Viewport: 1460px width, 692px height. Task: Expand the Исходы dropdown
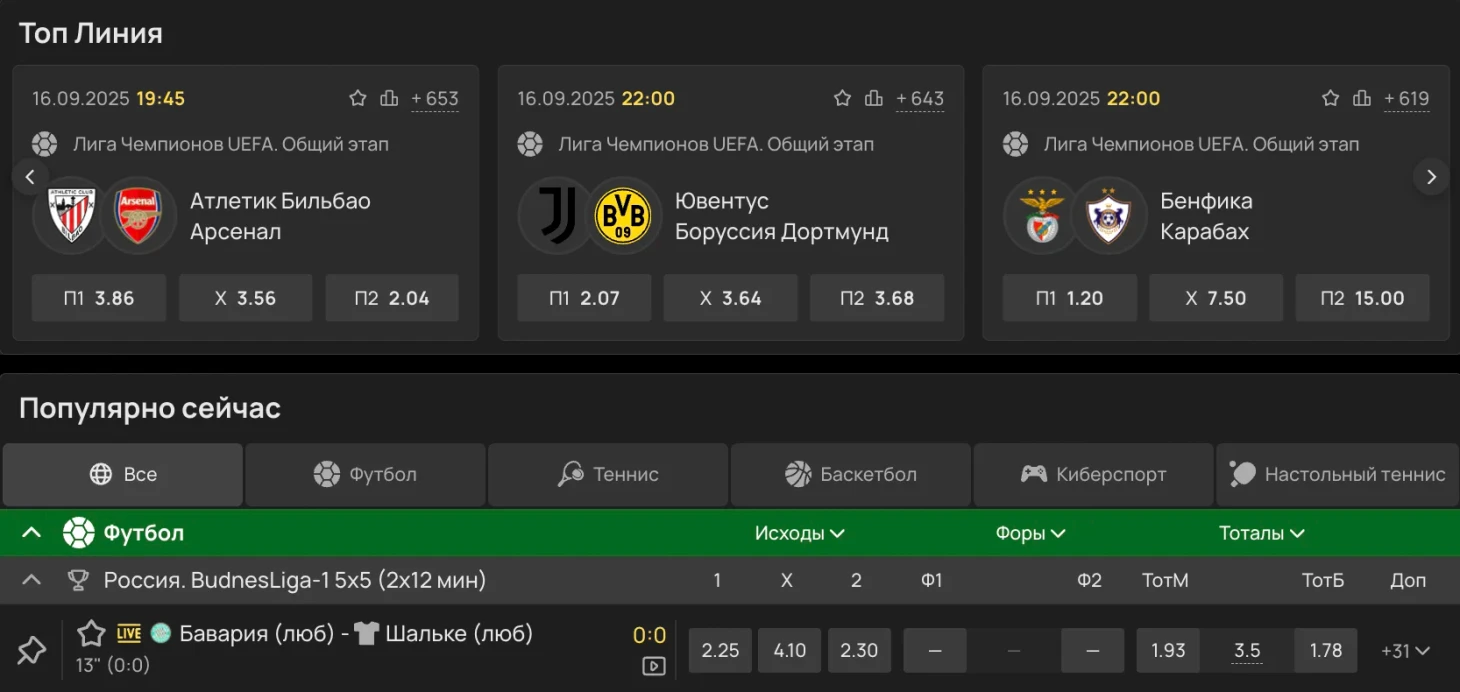799,533
